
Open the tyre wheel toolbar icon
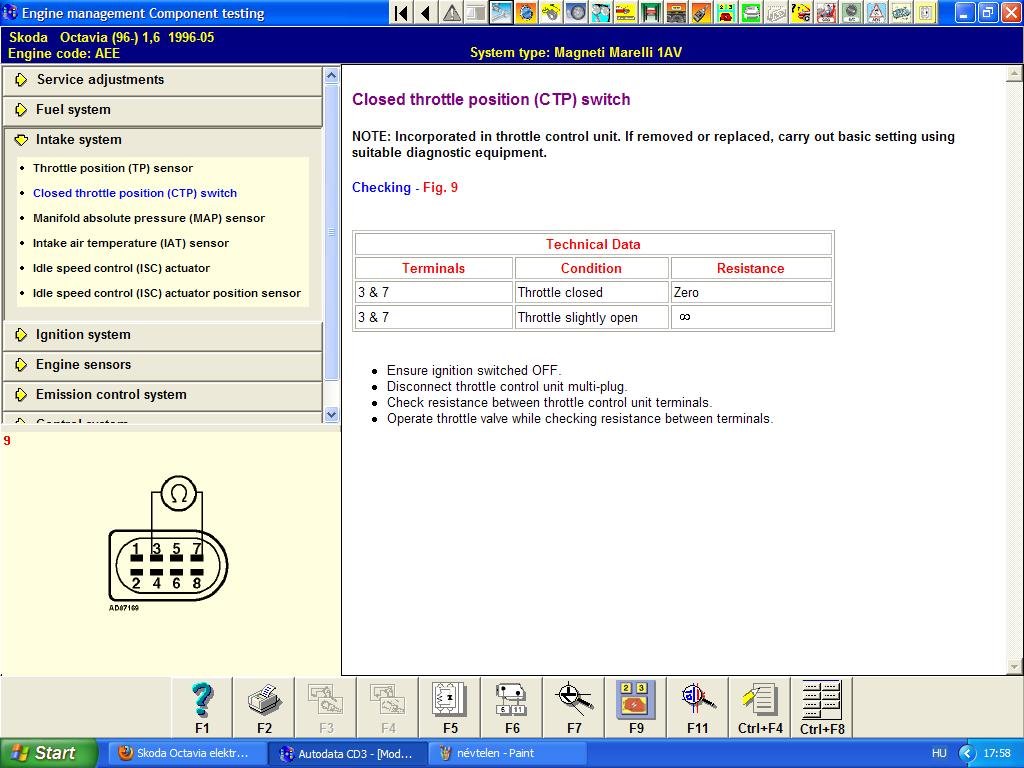(x=576, y=12)
